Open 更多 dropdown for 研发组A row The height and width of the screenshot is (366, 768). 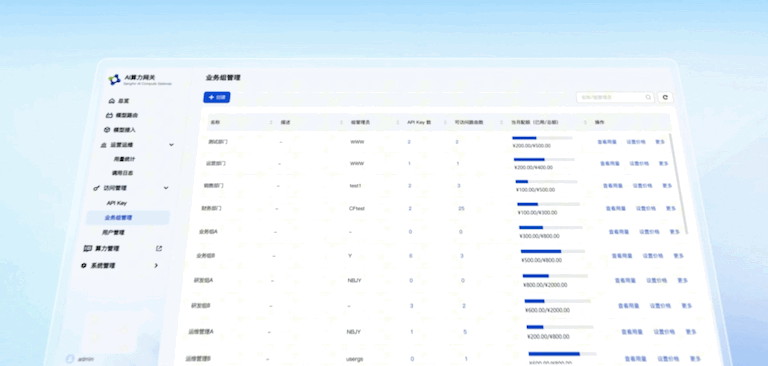tap(683, 280)
